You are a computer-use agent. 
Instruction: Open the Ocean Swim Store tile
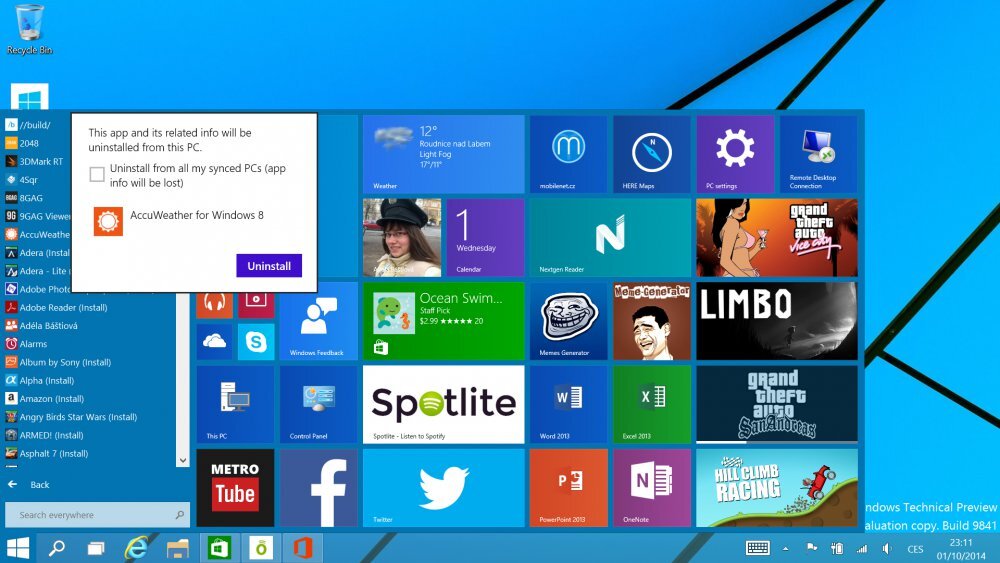point(443,321)
